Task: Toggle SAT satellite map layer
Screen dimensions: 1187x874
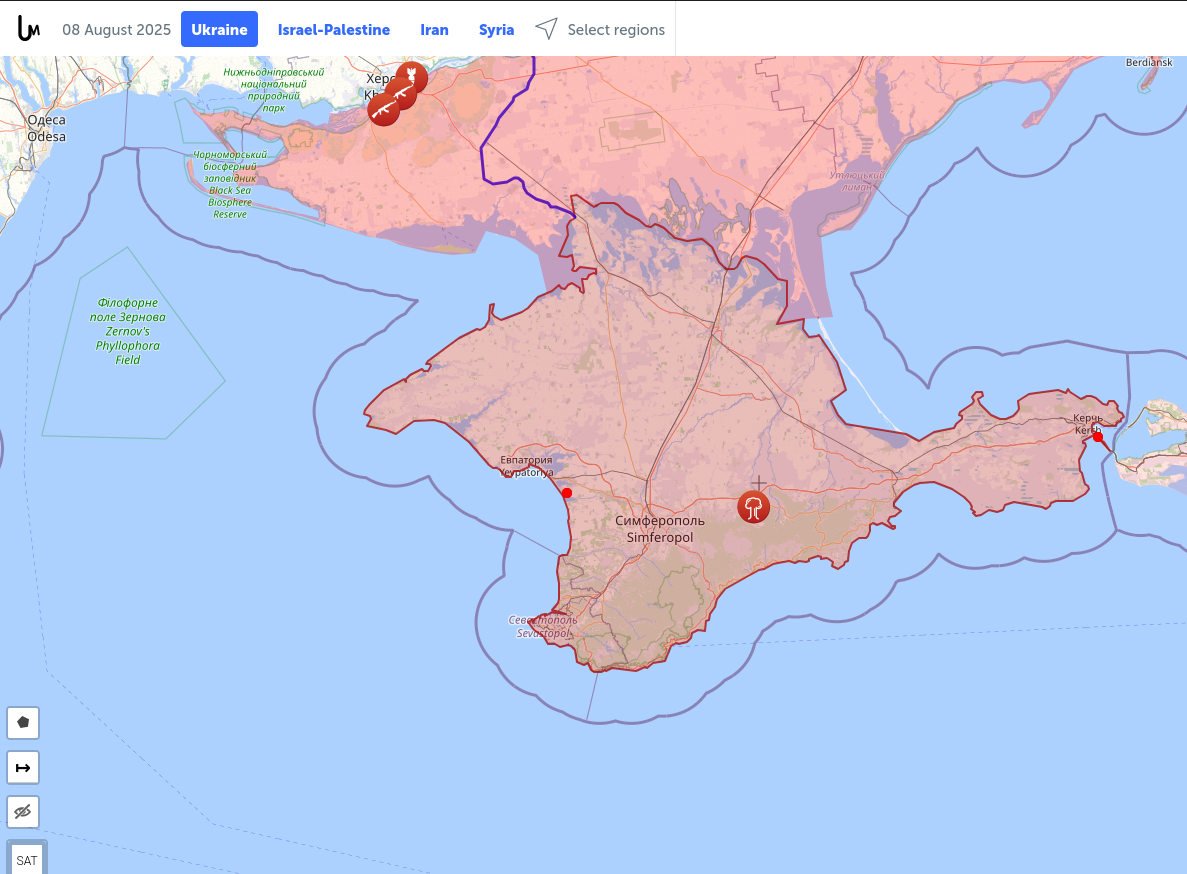Action: (x=26, y=860)
